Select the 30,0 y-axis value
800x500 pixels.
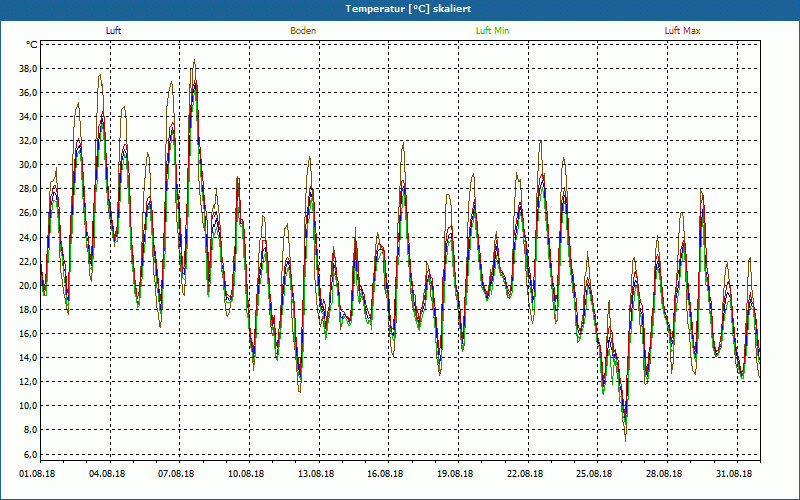(29, 165)
